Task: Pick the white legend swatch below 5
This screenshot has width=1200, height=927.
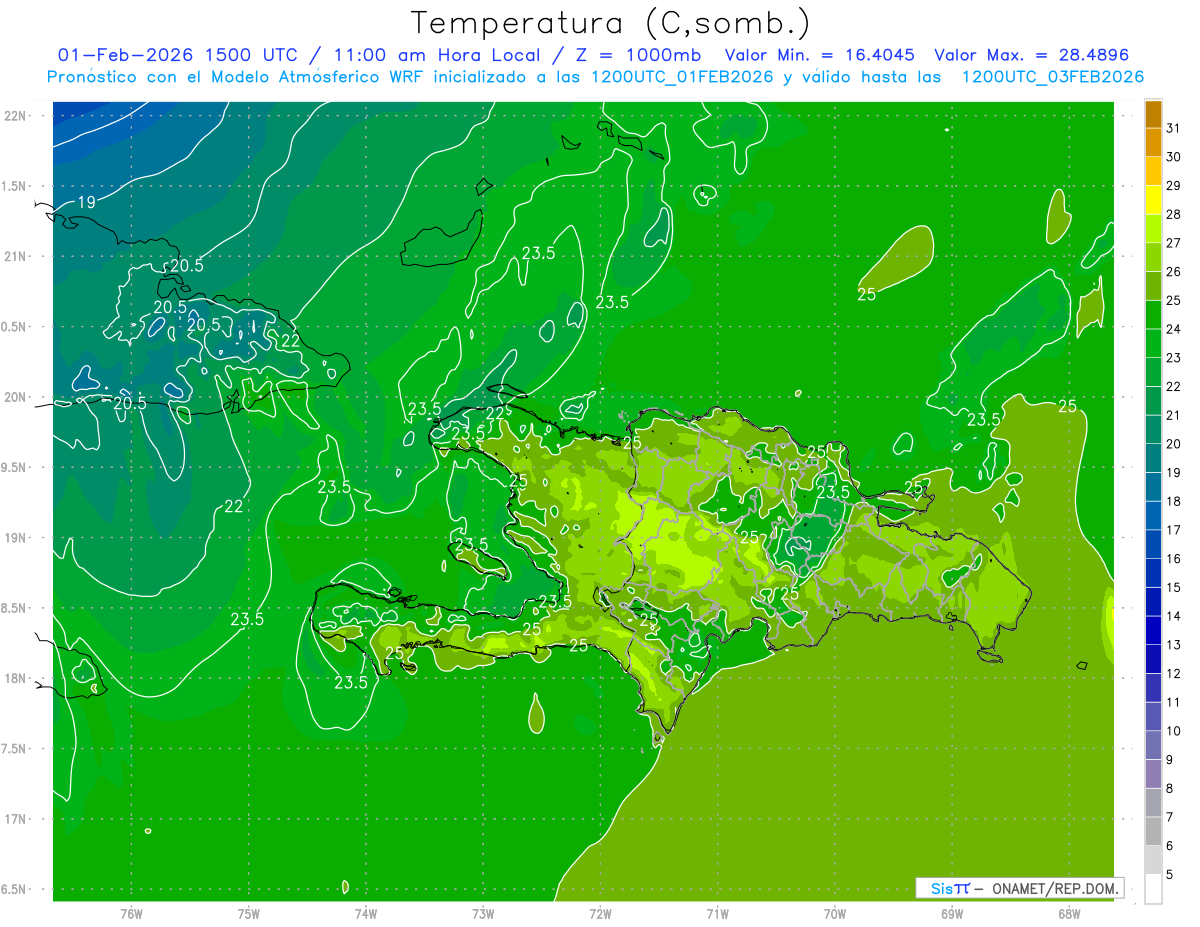Action: 1153,889
